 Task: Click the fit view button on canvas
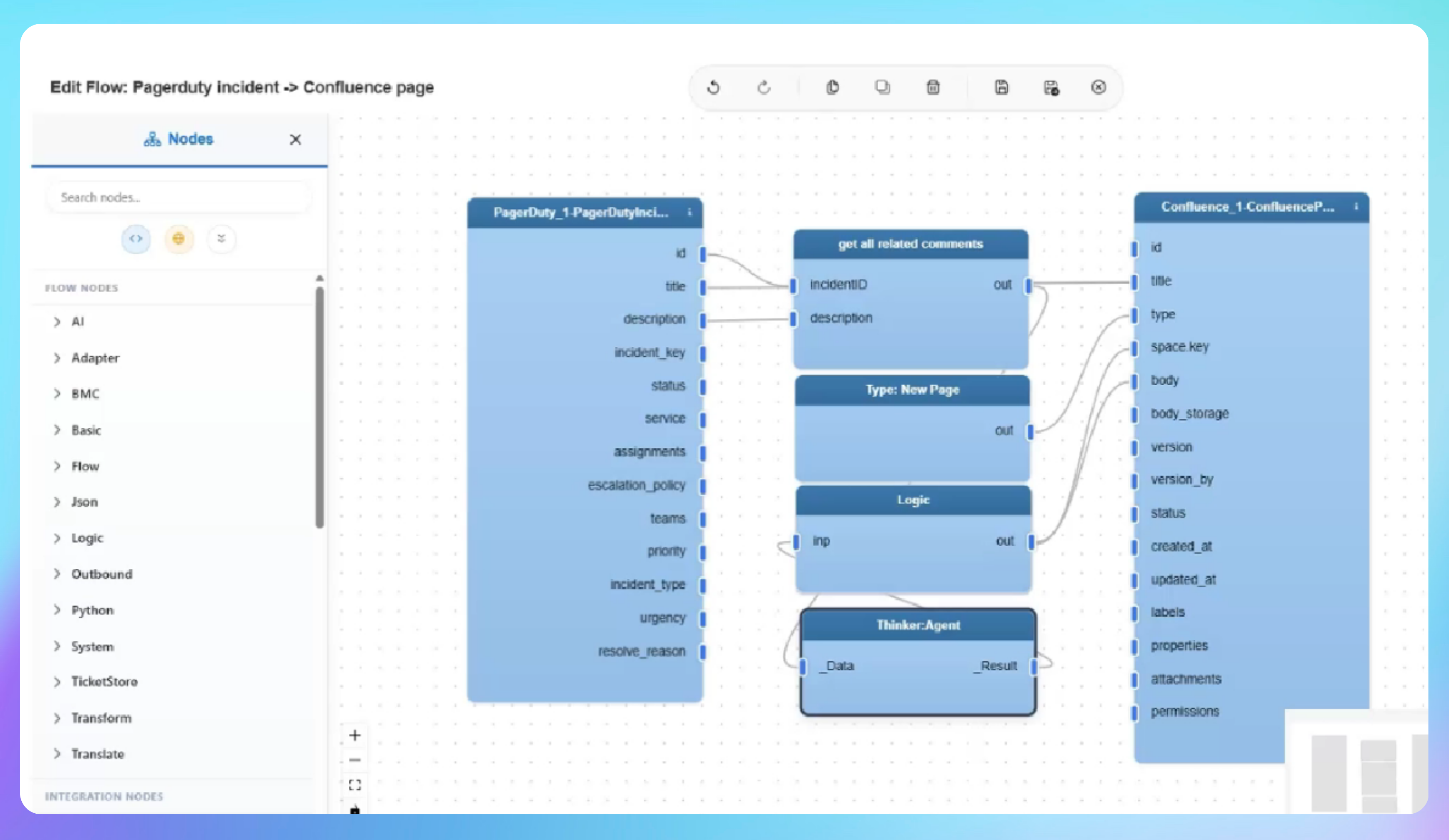[x=355, y=785]
